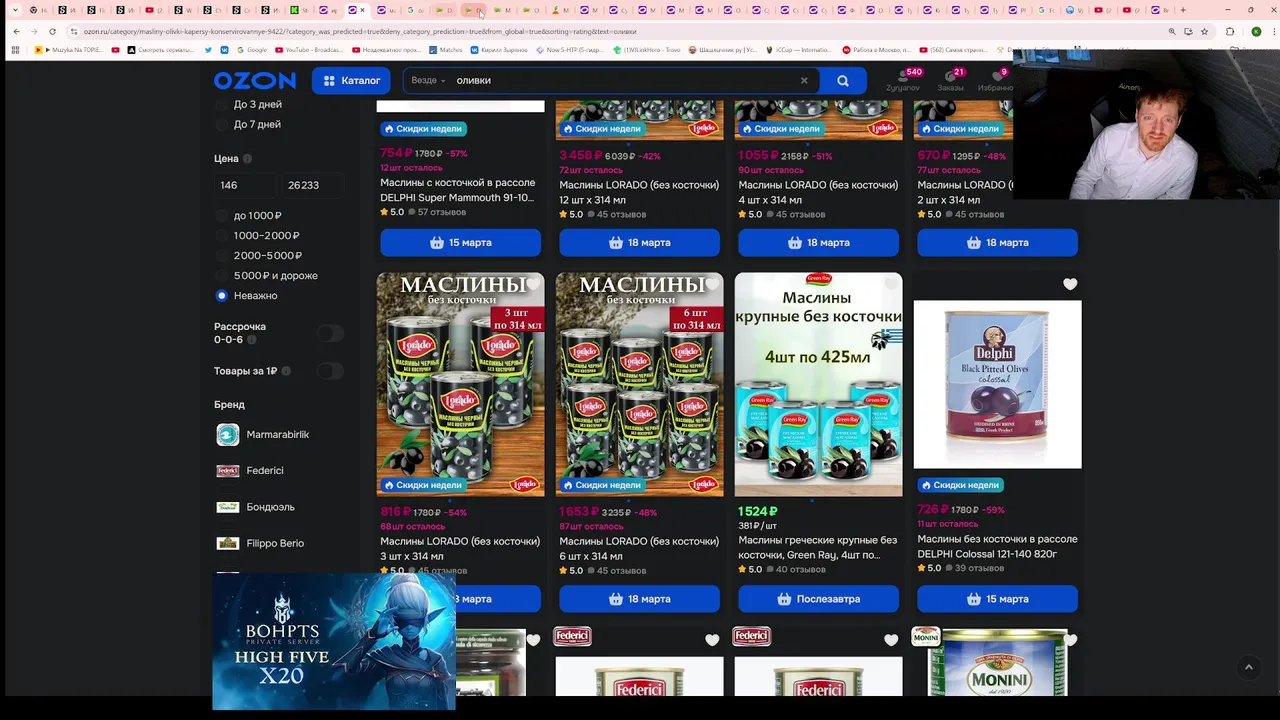Select the Federici brand filter
This screenshot has width=1280, height=720.
[250, 470]
